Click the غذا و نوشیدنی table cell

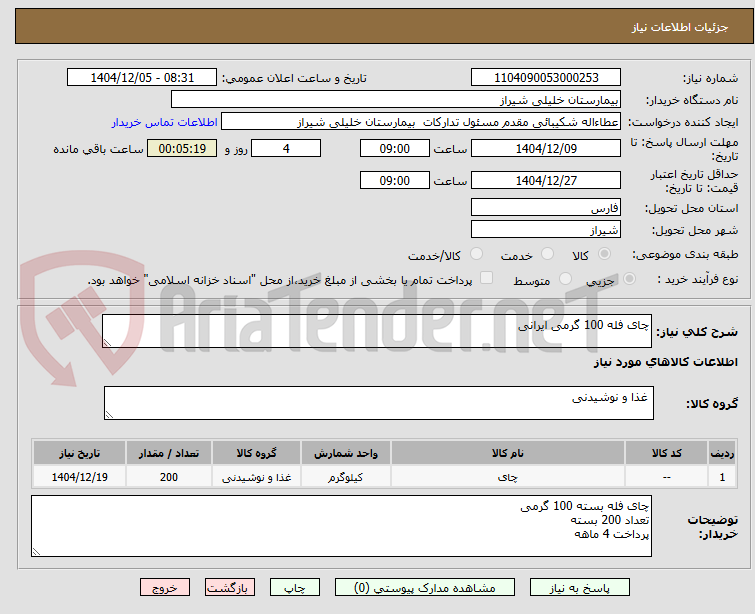pyautogui.click(x=256, y=477)
